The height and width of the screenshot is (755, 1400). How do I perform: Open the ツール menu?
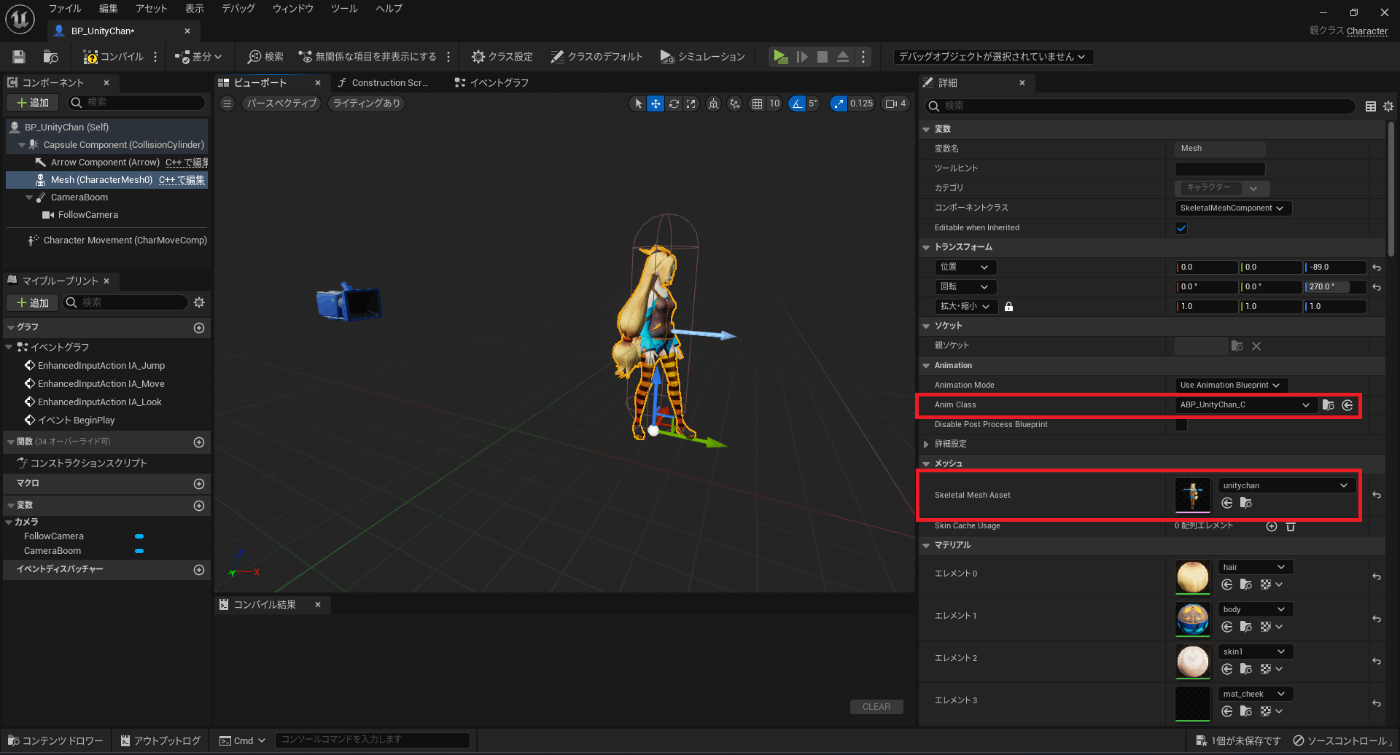point(344,8)
